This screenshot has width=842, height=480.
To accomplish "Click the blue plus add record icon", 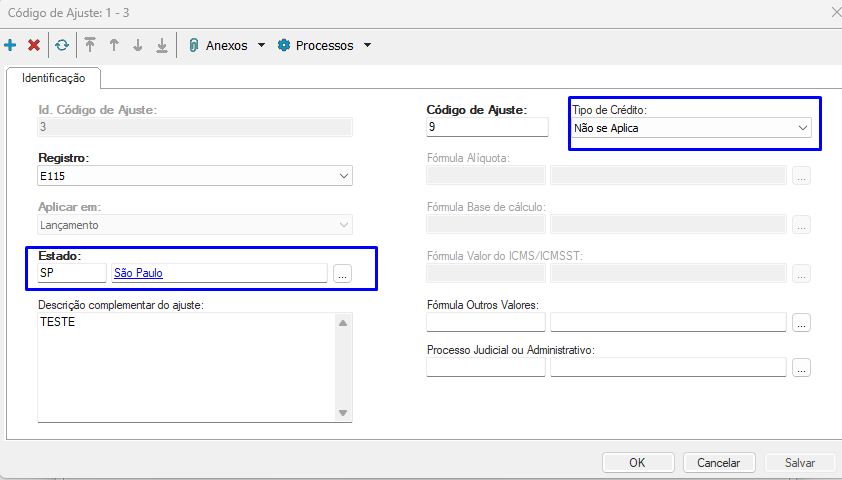I will pyautogui.click(x=11, y=45).
